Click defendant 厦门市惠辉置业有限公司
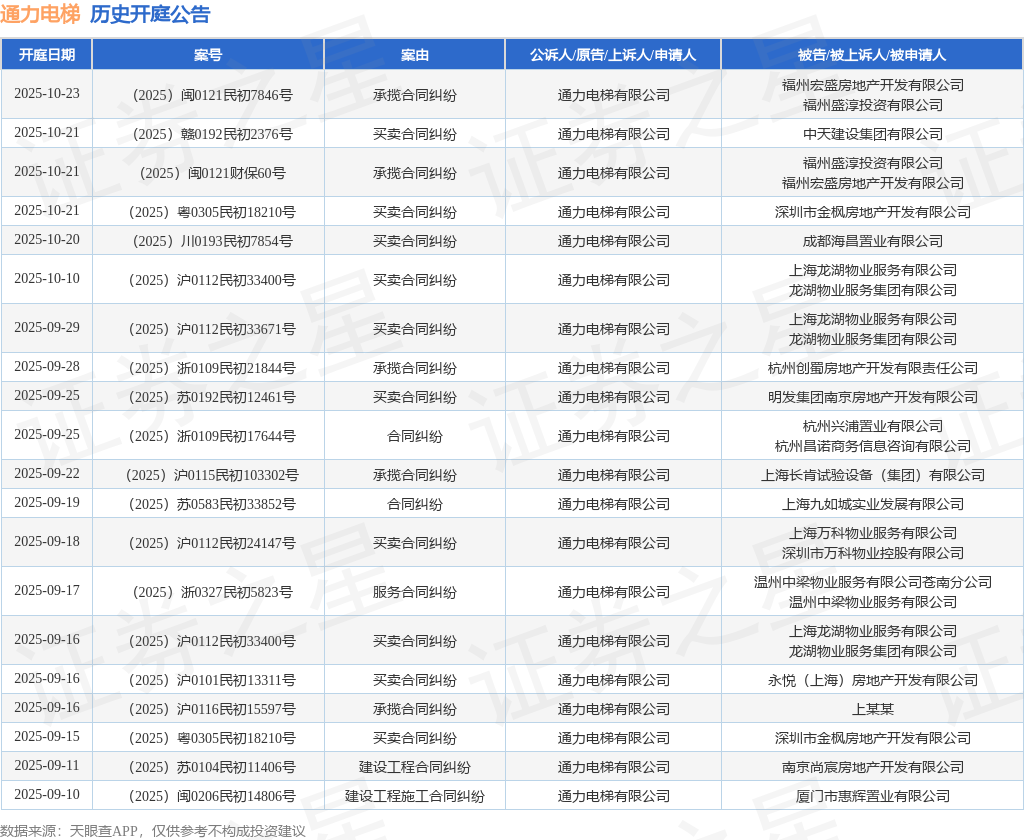Screen dimensions: 1024x840 (872, 796)
